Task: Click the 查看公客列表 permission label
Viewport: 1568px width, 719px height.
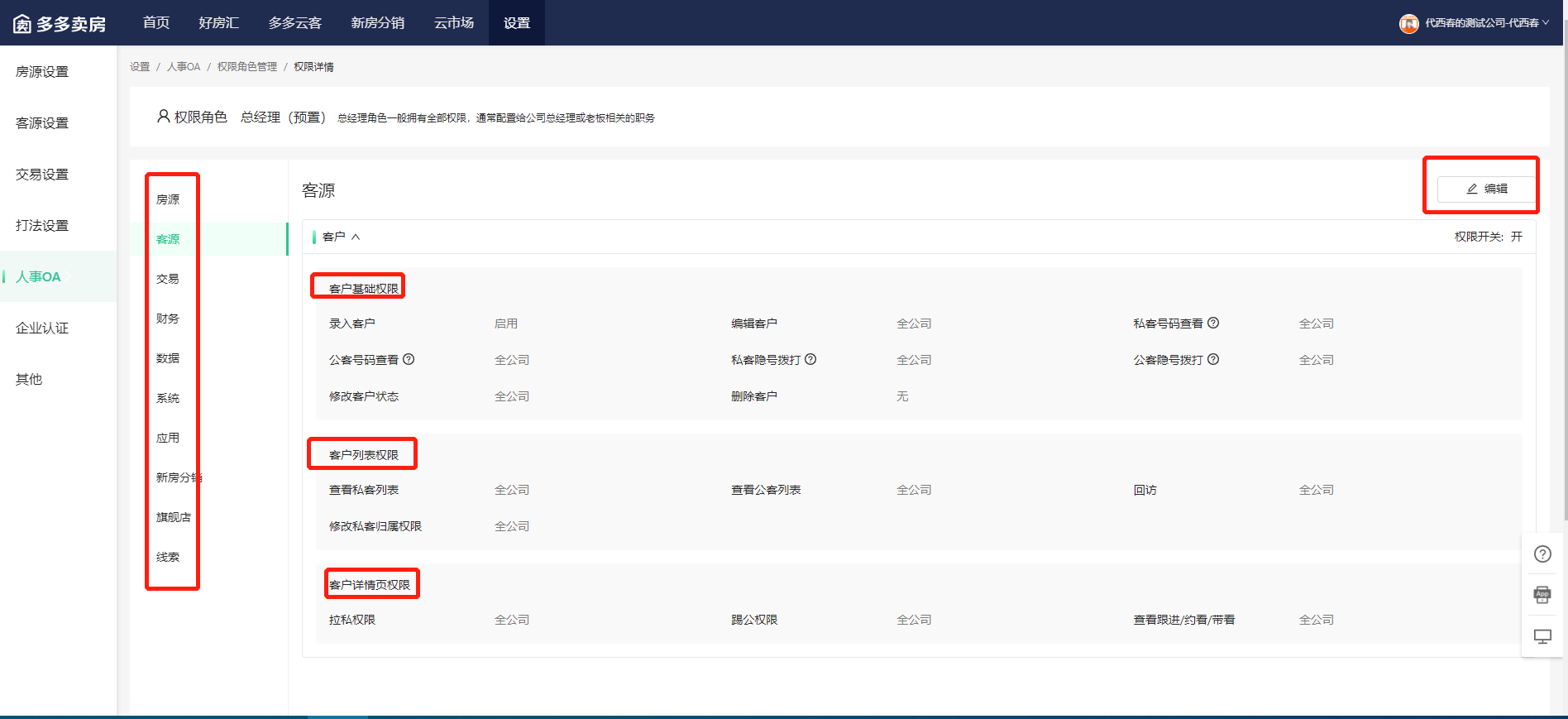Action: [766, 490]
